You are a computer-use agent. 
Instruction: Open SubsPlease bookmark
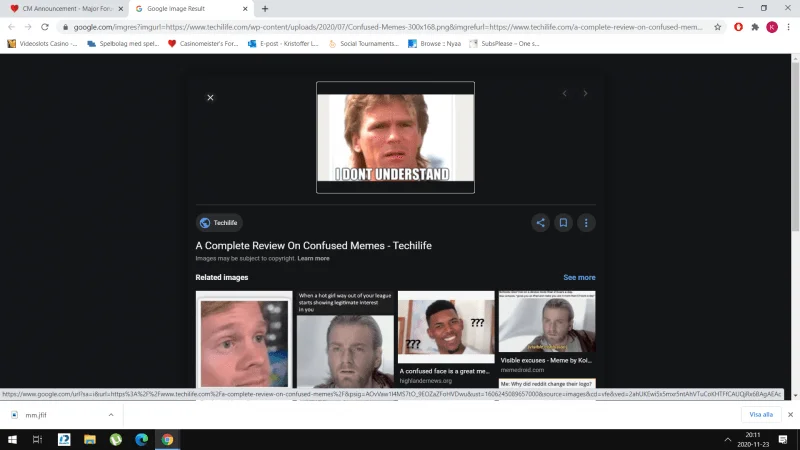504,44
